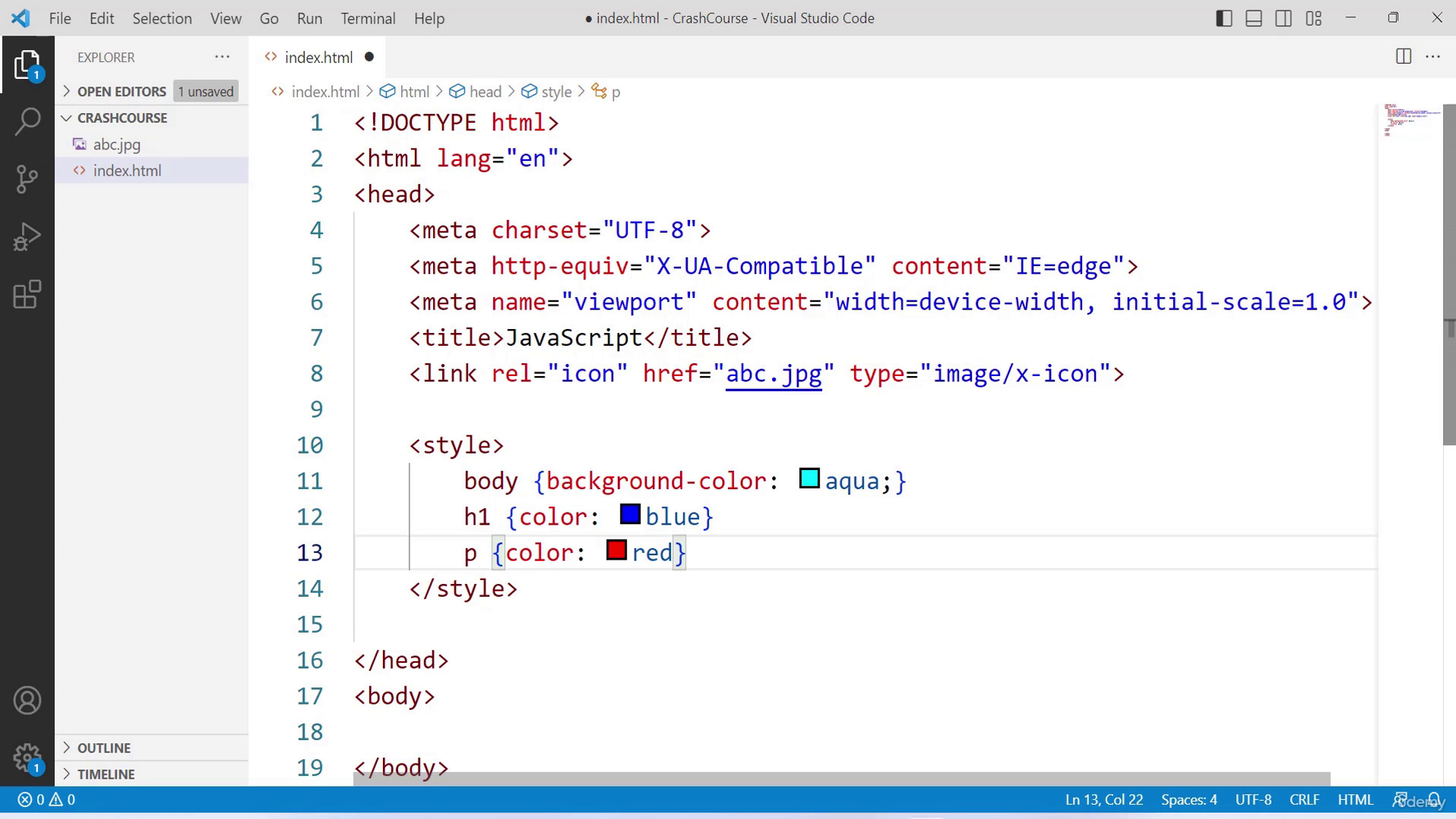Screen dimensions: 1456x819
Task: Click the feedback icon in status bar
Action: (x=1401, y=799)
